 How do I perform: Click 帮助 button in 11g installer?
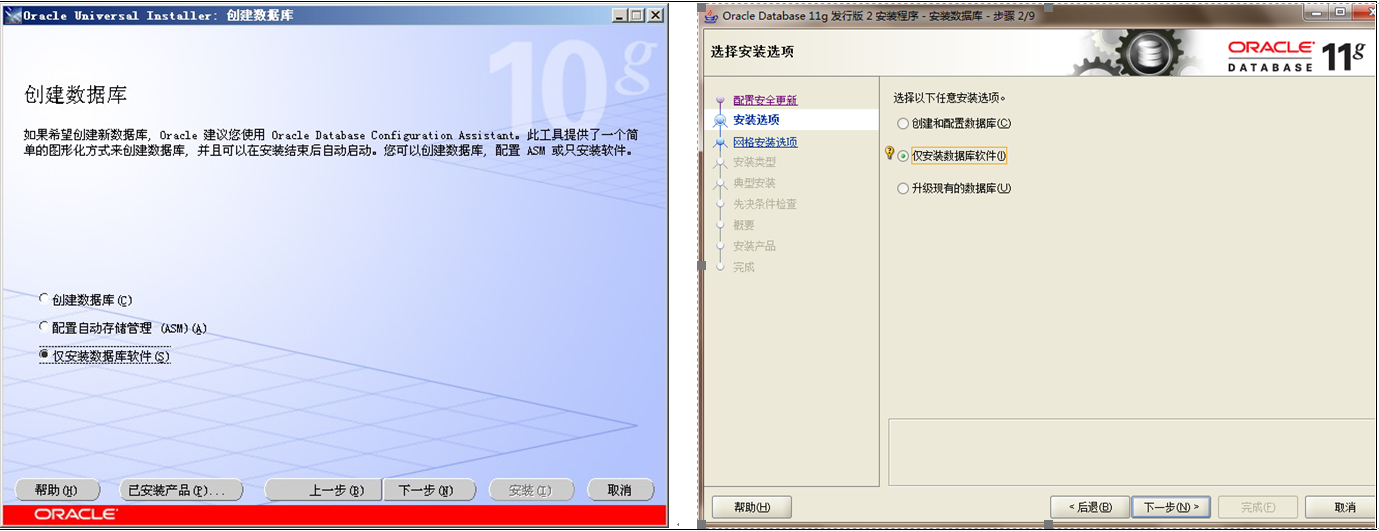750,507
